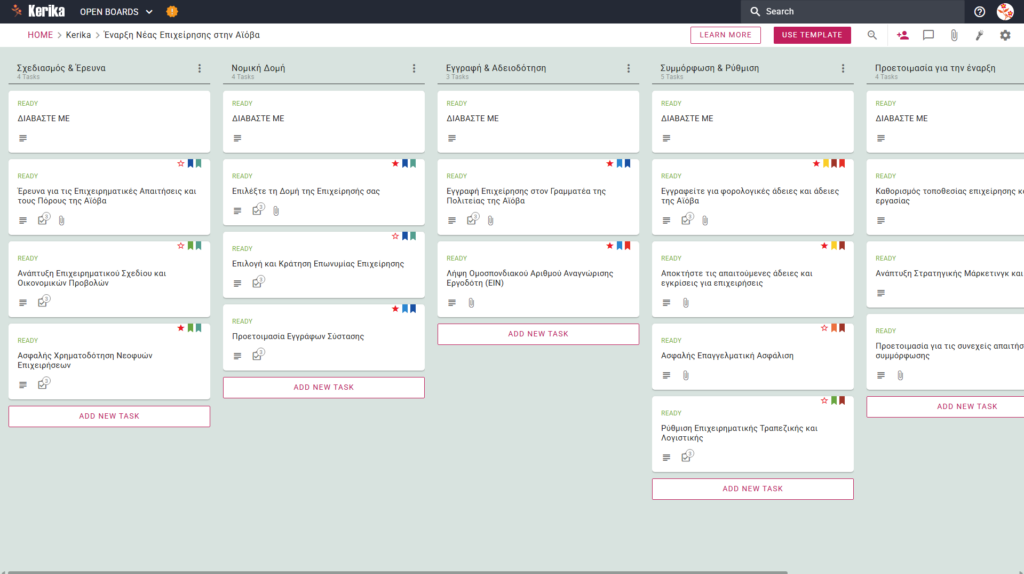This screenshot has width=1024, height=574.
Task: Open the board chat icon
Action: click(928, 35)
